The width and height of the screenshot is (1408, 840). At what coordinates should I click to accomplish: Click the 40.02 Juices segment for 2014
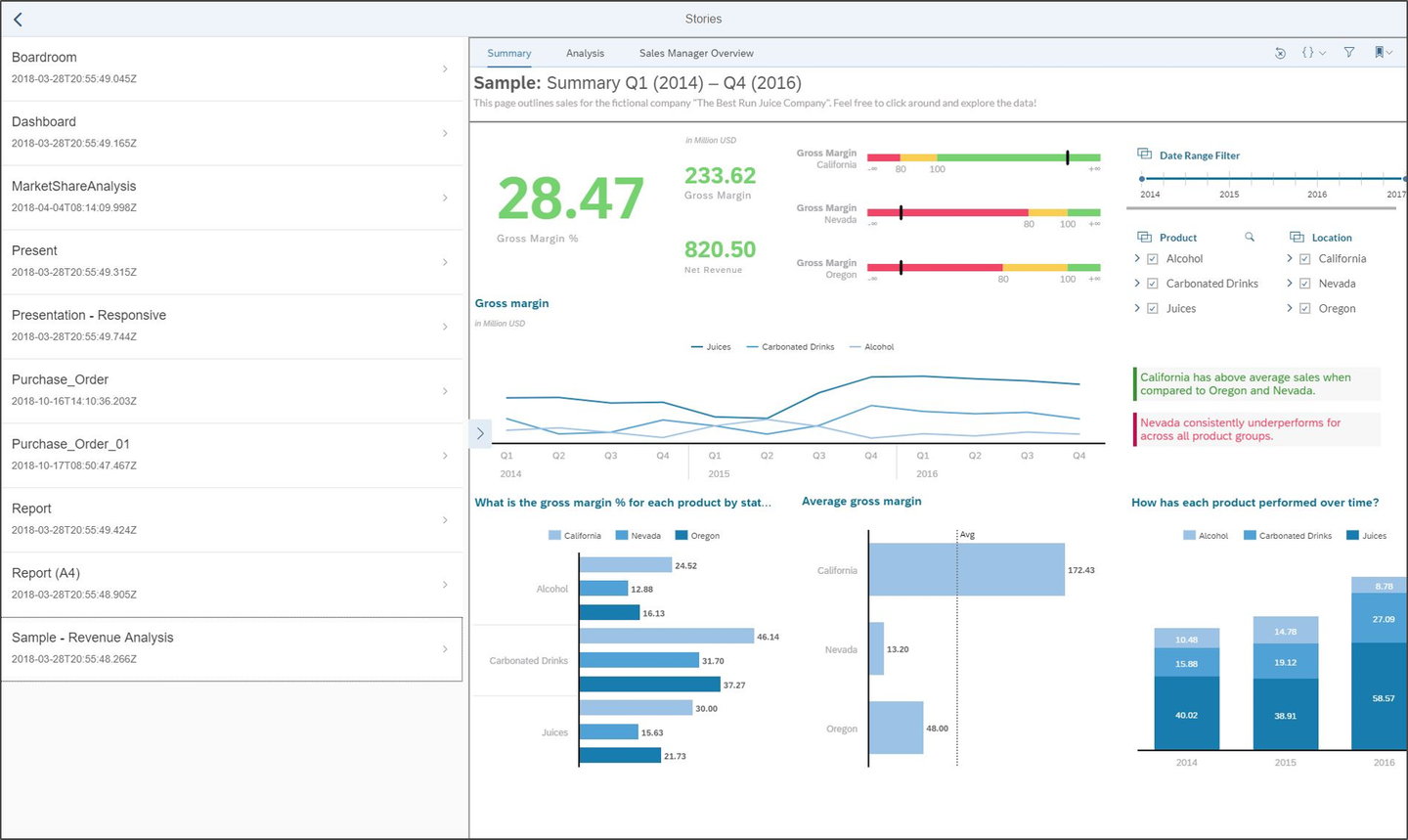[x=1186, y=715]
